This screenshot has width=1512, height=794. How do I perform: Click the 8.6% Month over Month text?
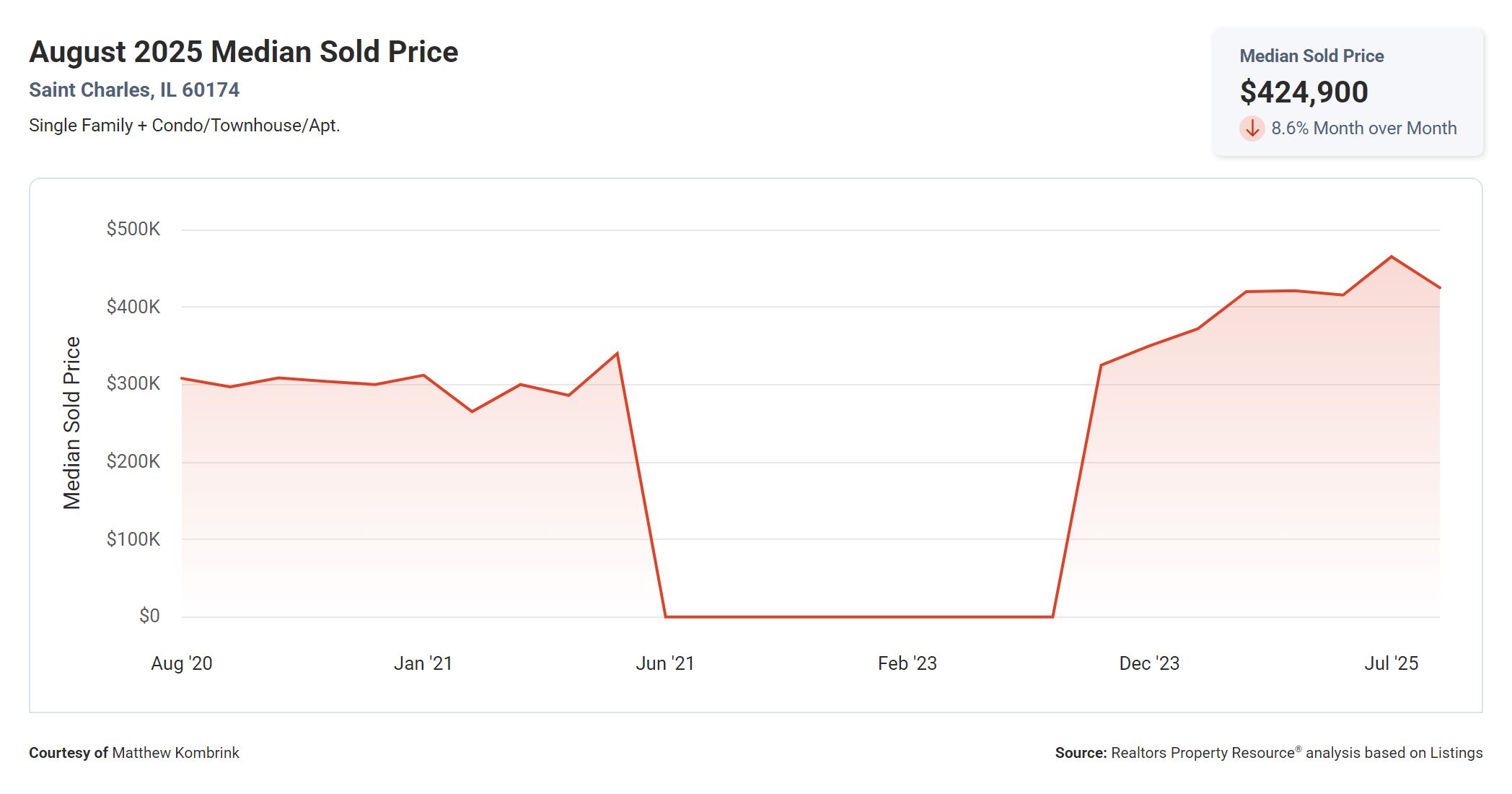(1363, 128)
